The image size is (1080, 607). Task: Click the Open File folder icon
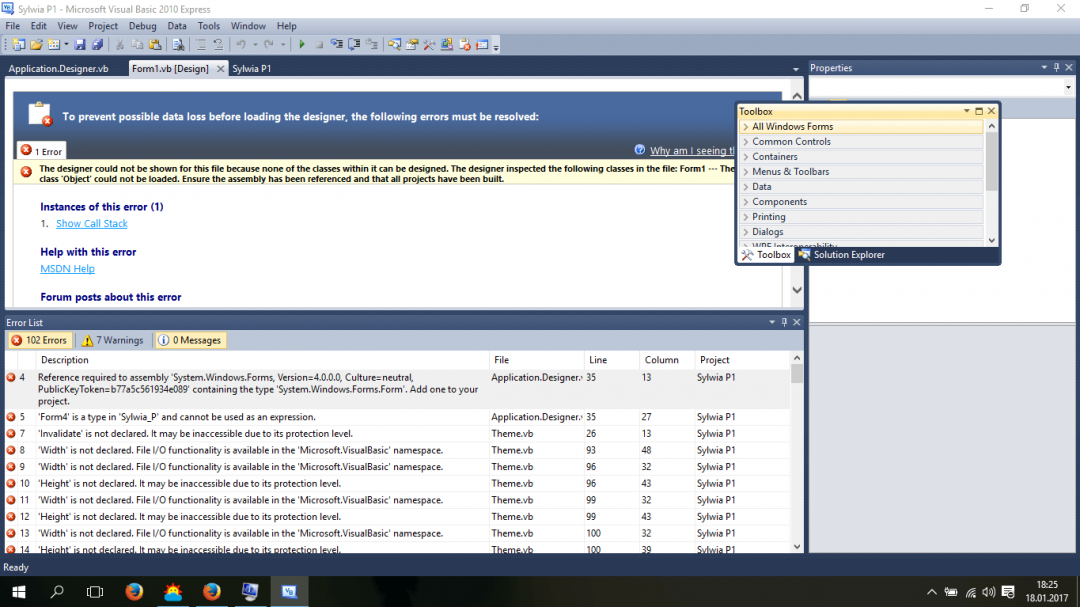37,45
